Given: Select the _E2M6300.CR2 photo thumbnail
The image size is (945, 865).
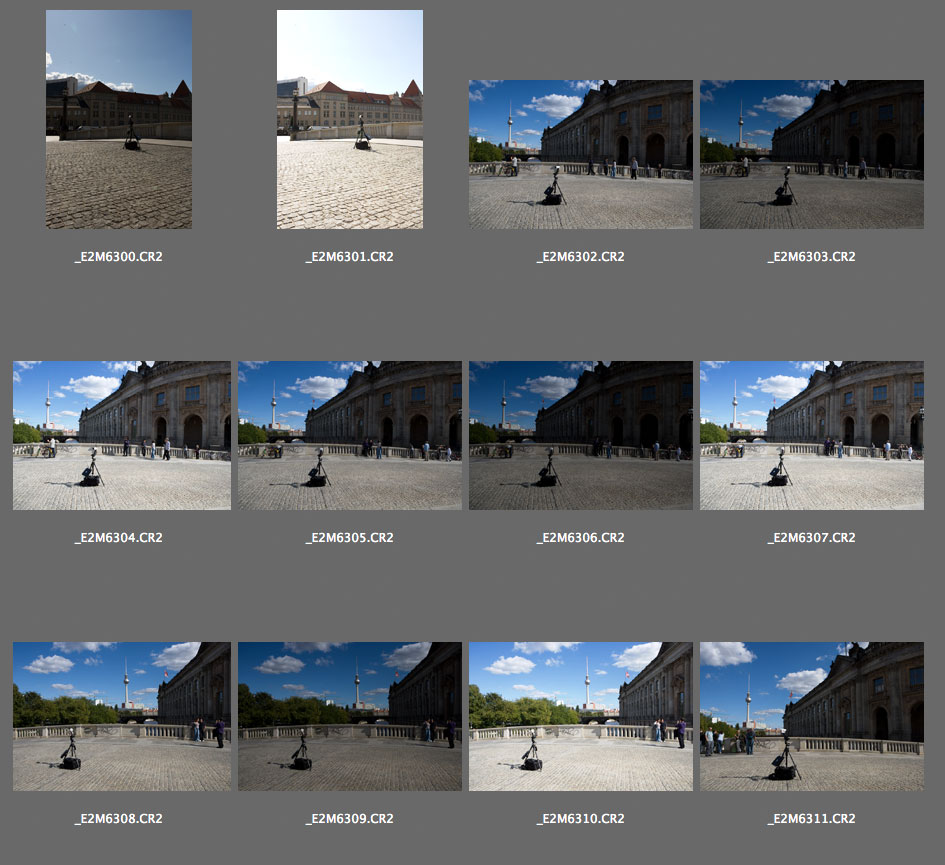Looking at the screenshot, I should click(118, 120).
